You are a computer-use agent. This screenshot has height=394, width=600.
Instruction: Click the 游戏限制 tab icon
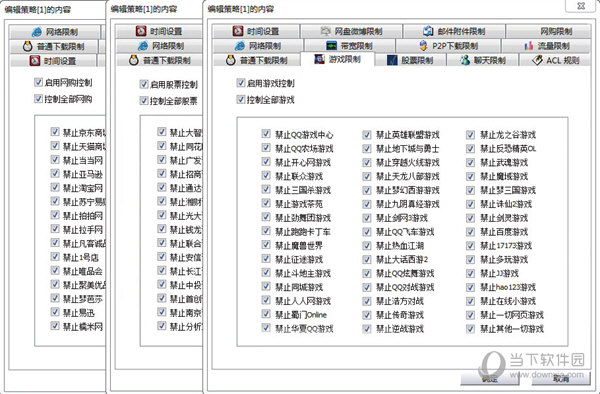click(320, 59)
